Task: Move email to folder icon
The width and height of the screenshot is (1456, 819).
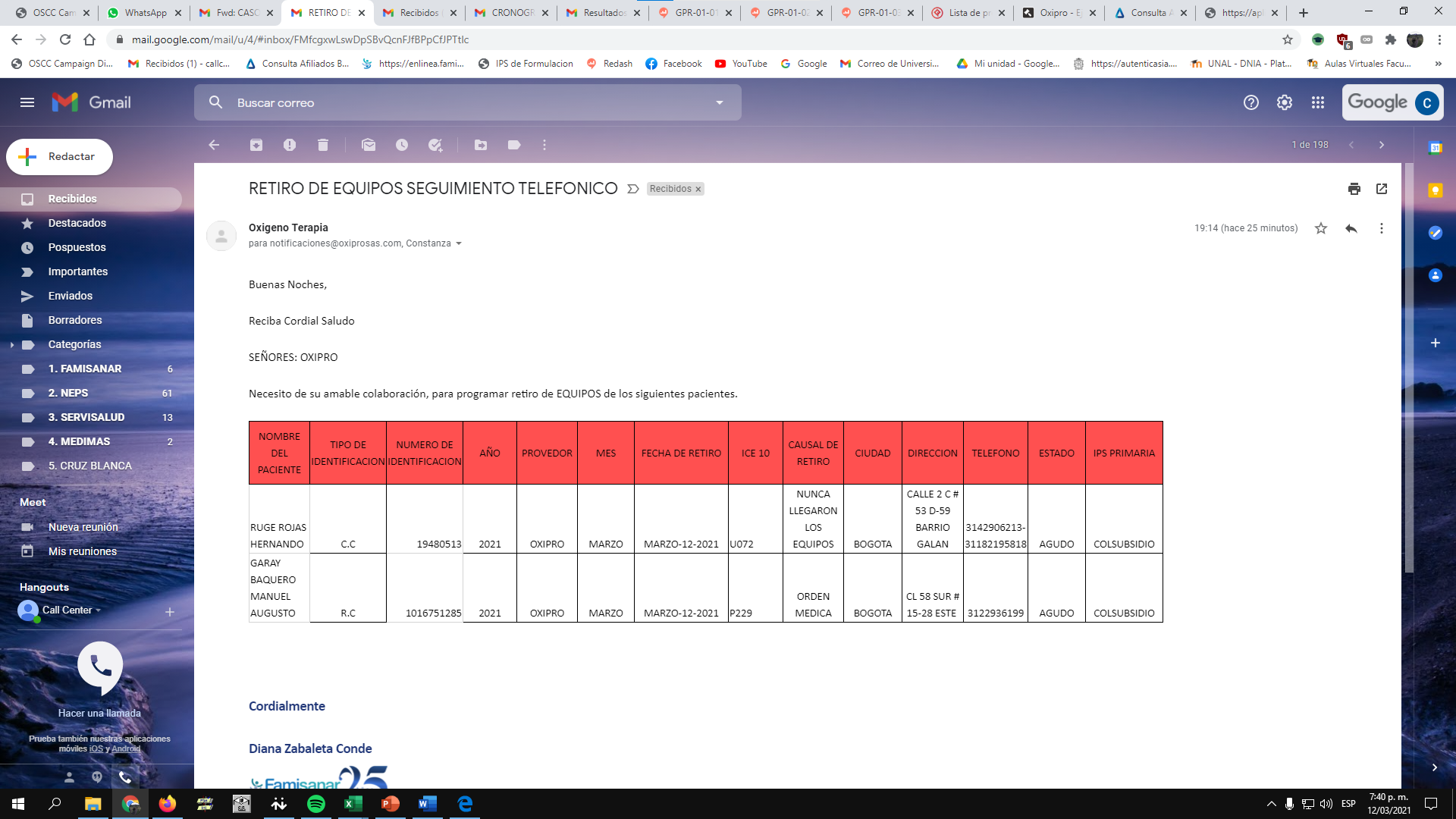Action: [481, 145]
